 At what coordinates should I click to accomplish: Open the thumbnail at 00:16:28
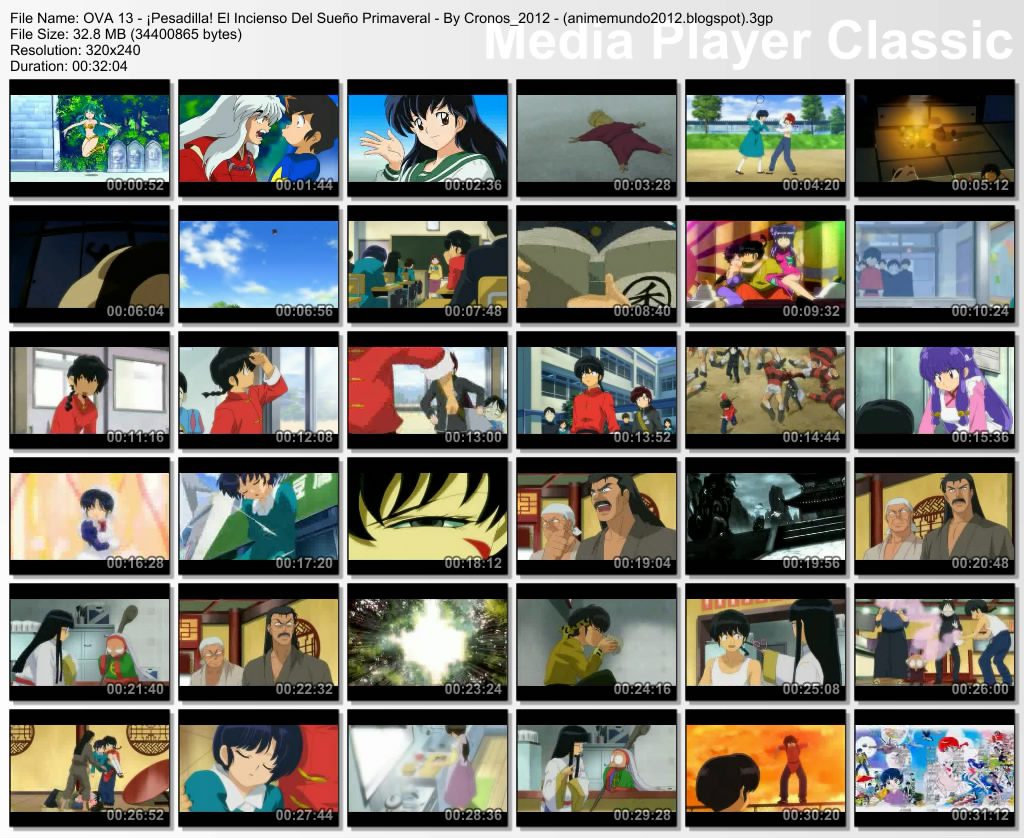pyautogui.click(x=89, y=516)
